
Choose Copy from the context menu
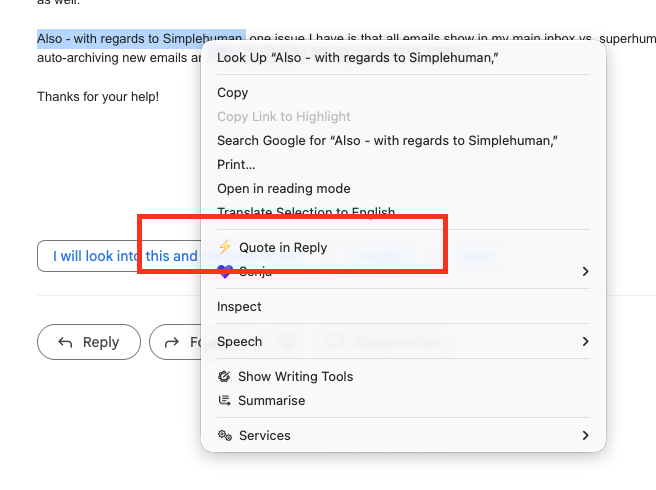(x=233, y=93)
